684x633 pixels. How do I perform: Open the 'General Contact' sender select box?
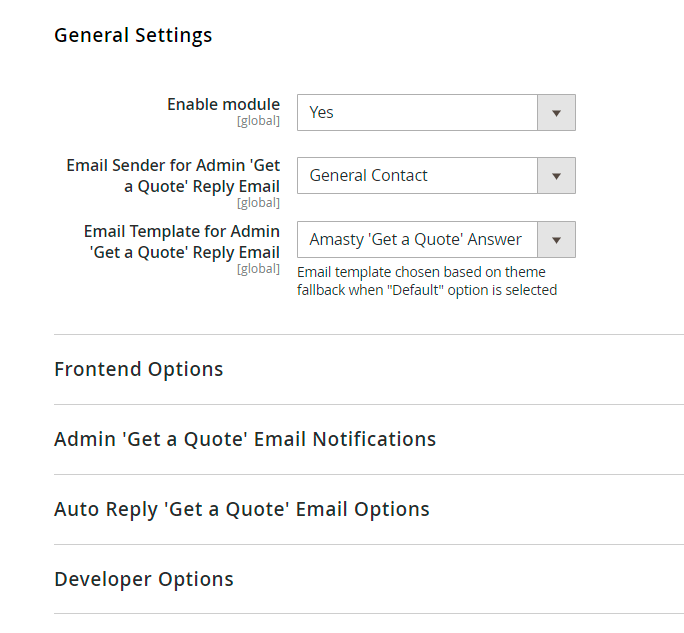click(420, 176)
